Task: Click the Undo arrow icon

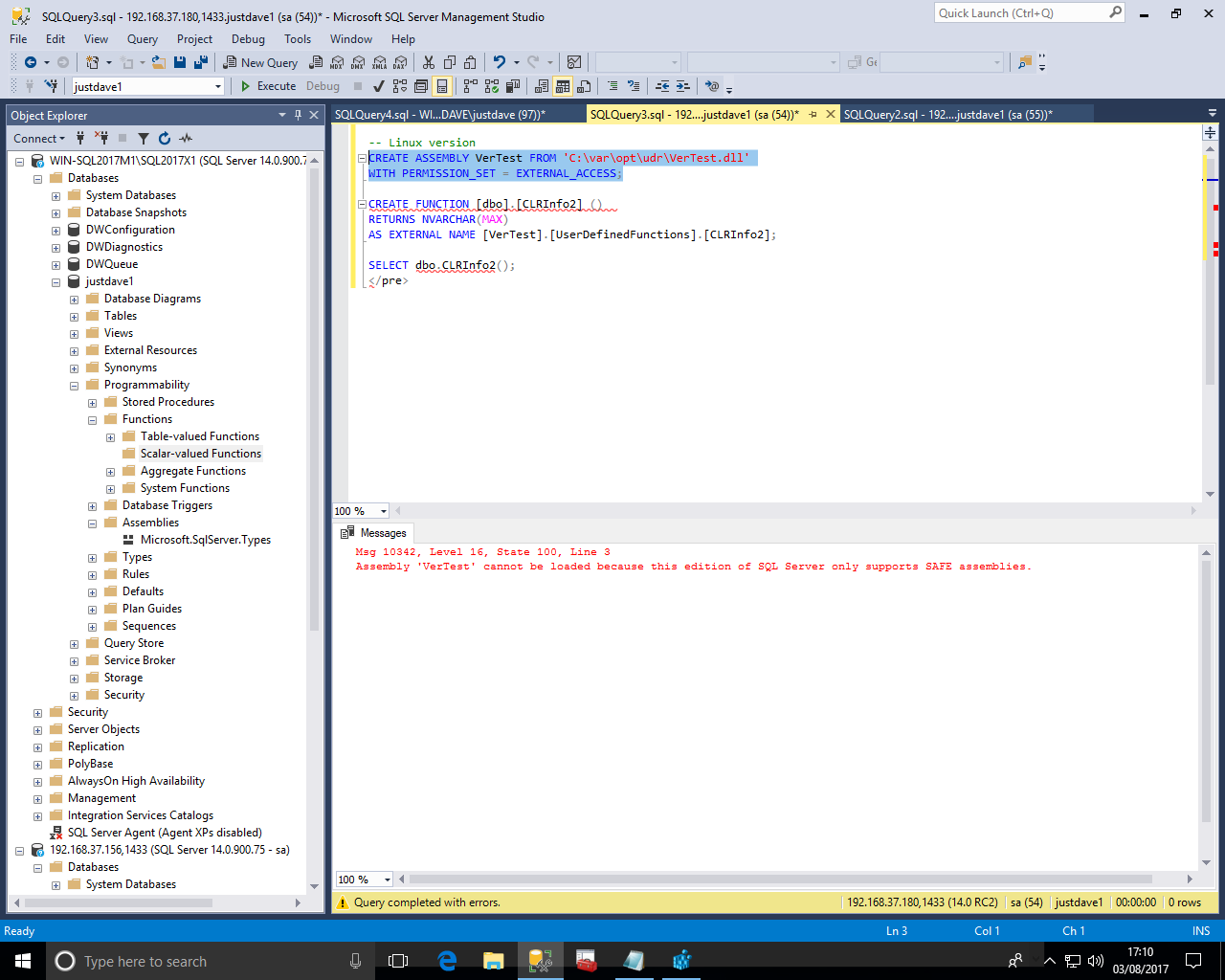Action: coord(499,63)
